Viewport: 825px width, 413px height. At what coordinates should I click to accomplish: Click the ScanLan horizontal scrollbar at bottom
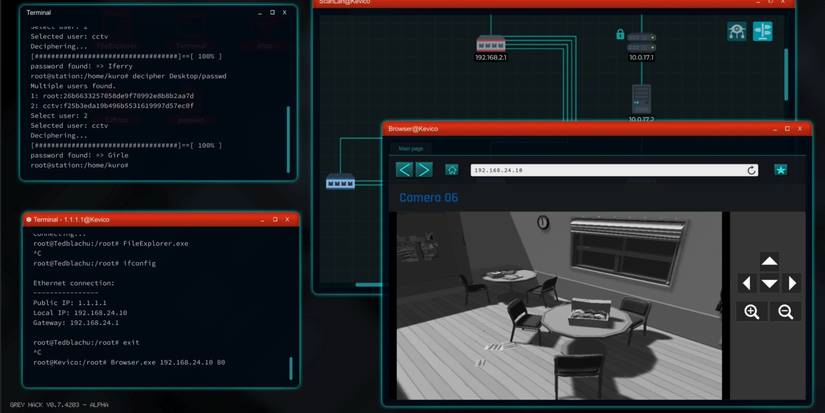(x=369, y=285)
